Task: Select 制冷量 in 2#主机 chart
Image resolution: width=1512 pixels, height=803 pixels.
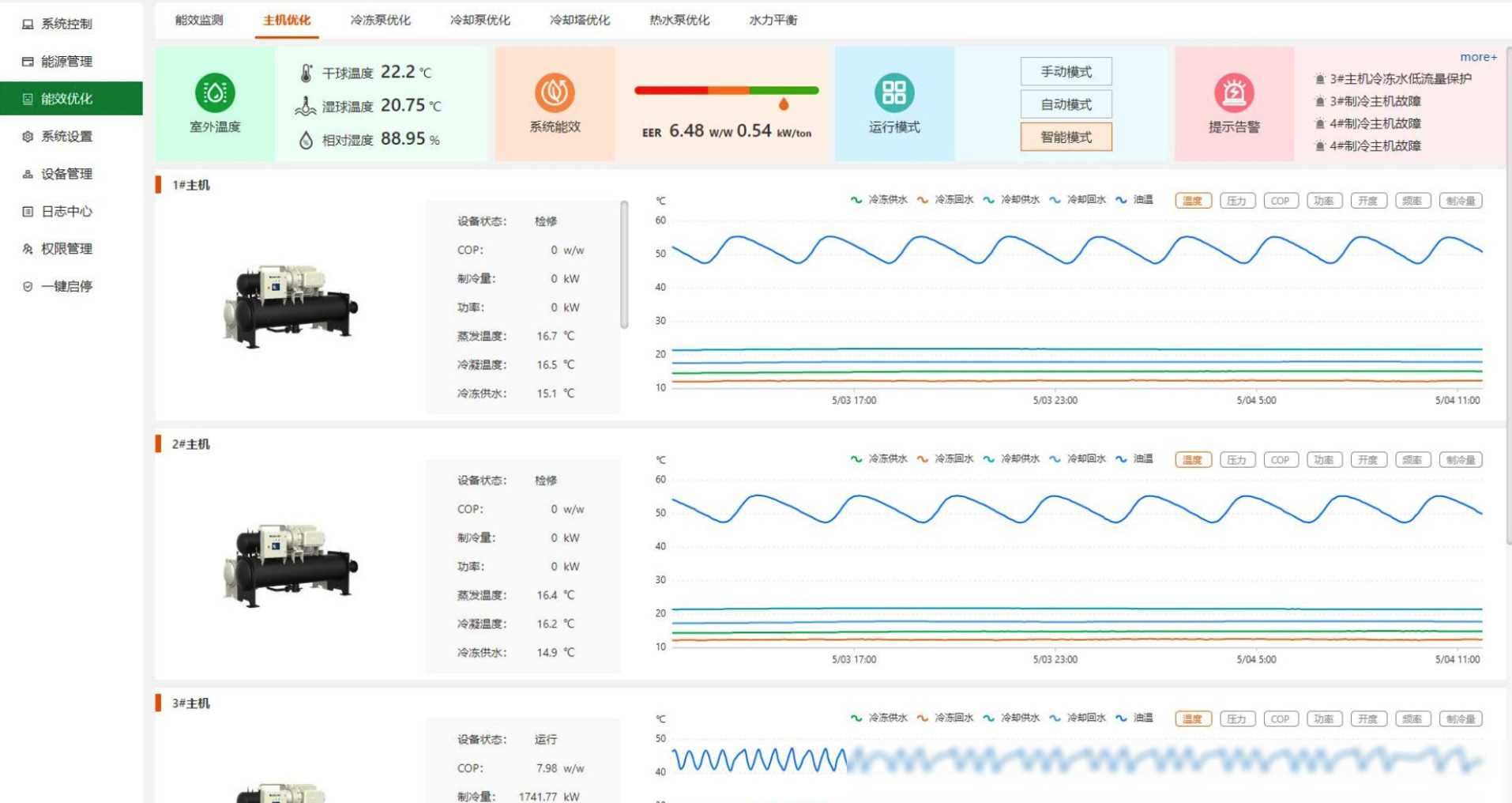Action: tap(1461, 460)
